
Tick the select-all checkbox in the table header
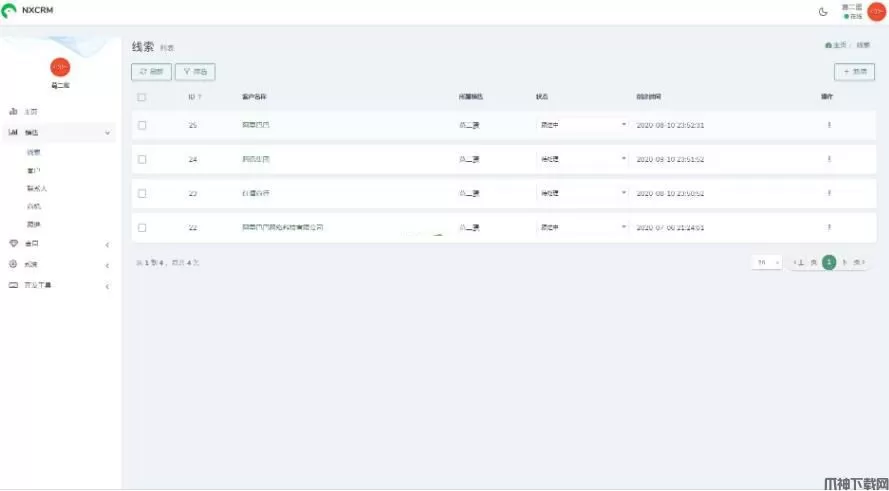pyautogui.click(x=142, y=97)
